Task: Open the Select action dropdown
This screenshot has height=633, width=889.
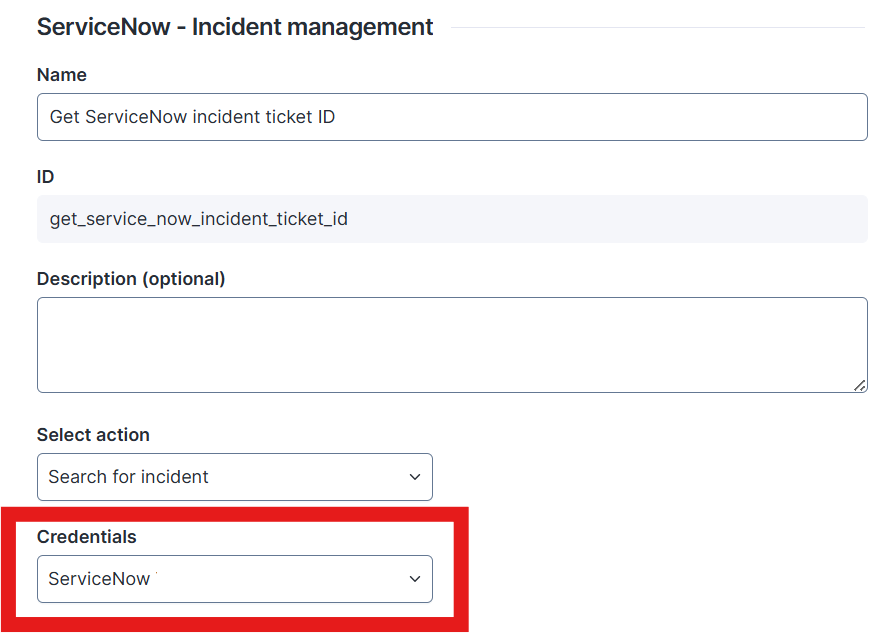Action: coord(234,477)
